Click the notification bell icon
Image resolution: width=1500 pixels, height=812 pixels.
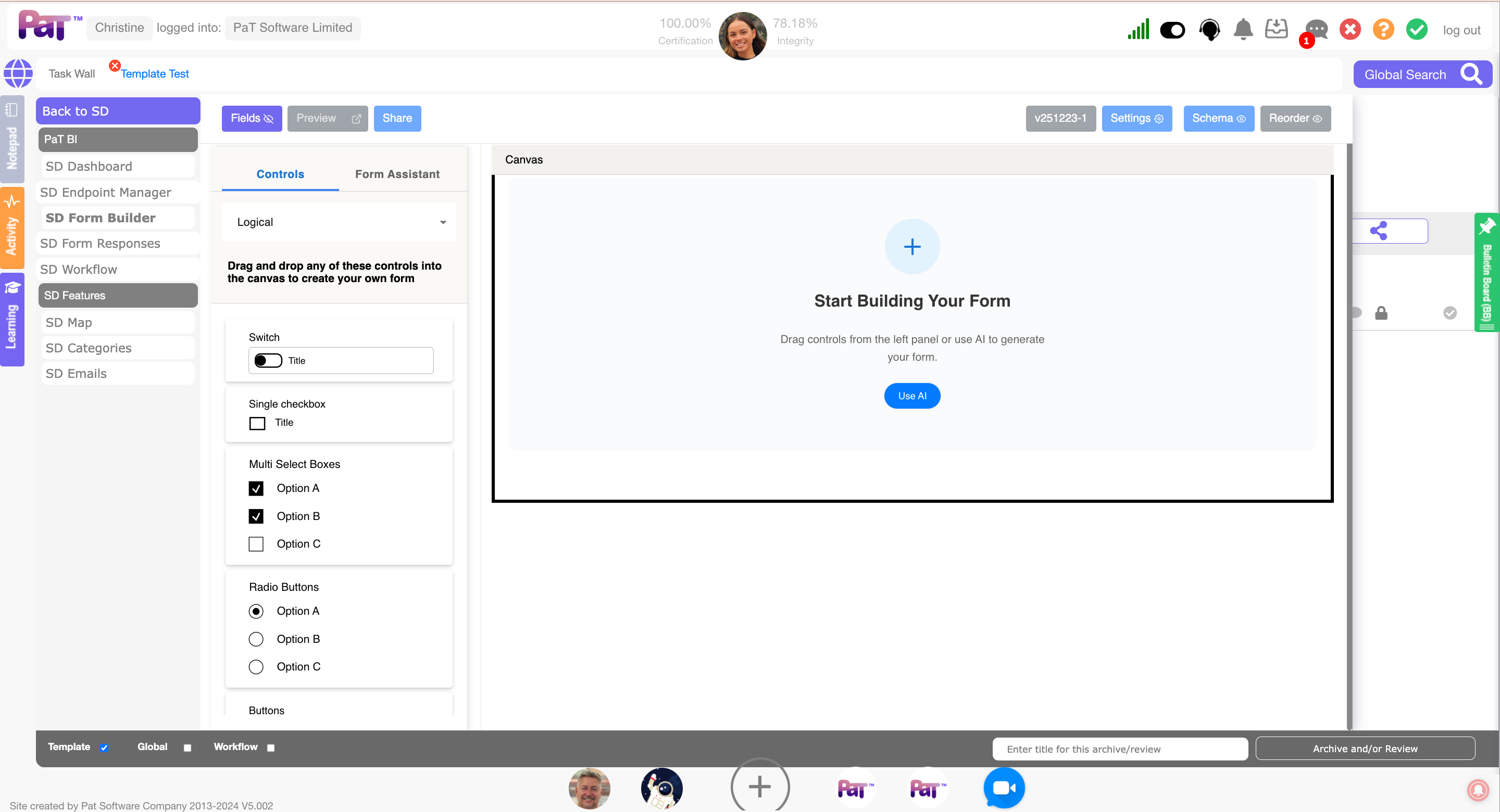coord(1243,29)
